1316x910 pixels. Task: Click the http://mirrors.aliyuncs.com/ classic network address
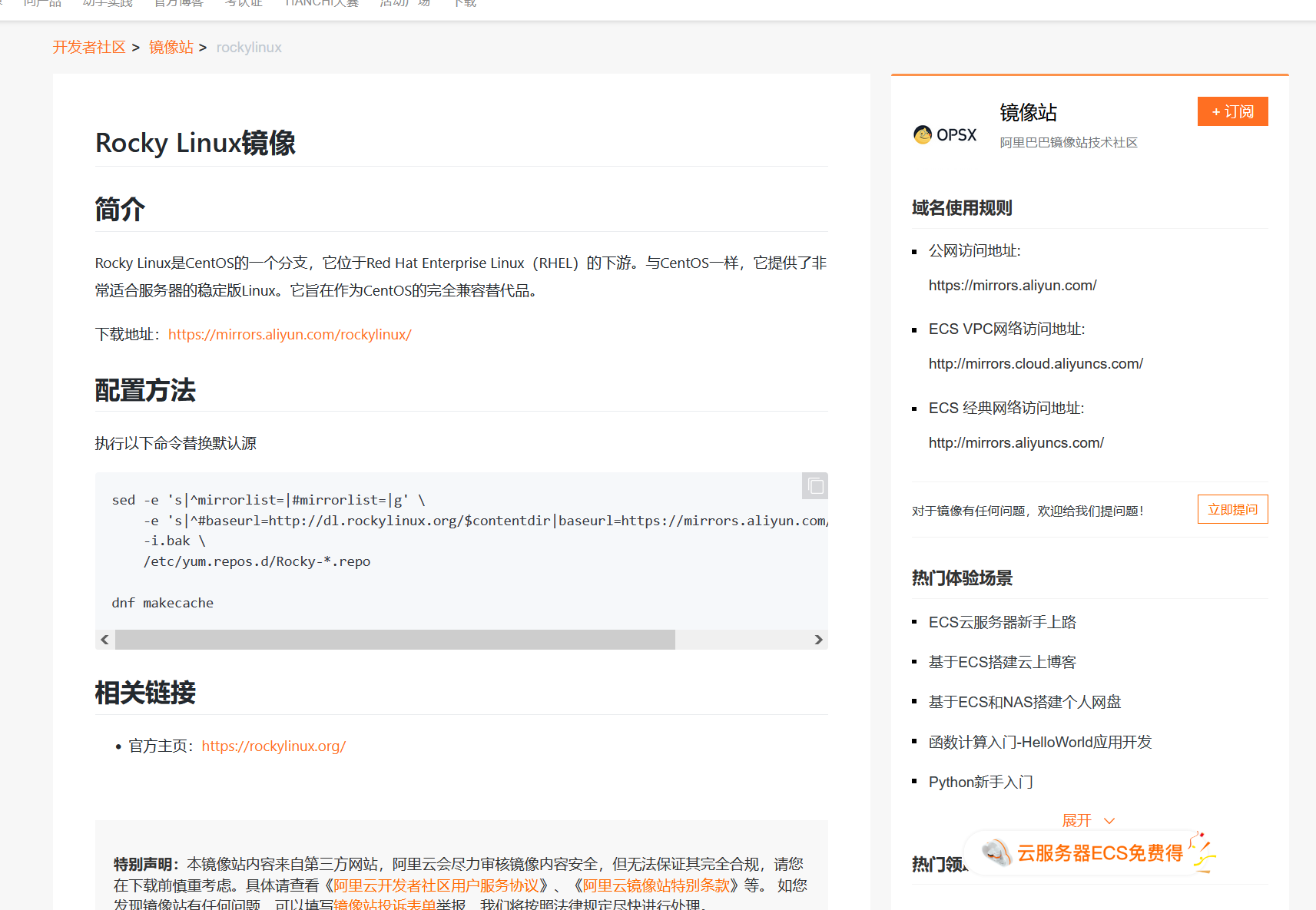click(x=1016, y=442)
